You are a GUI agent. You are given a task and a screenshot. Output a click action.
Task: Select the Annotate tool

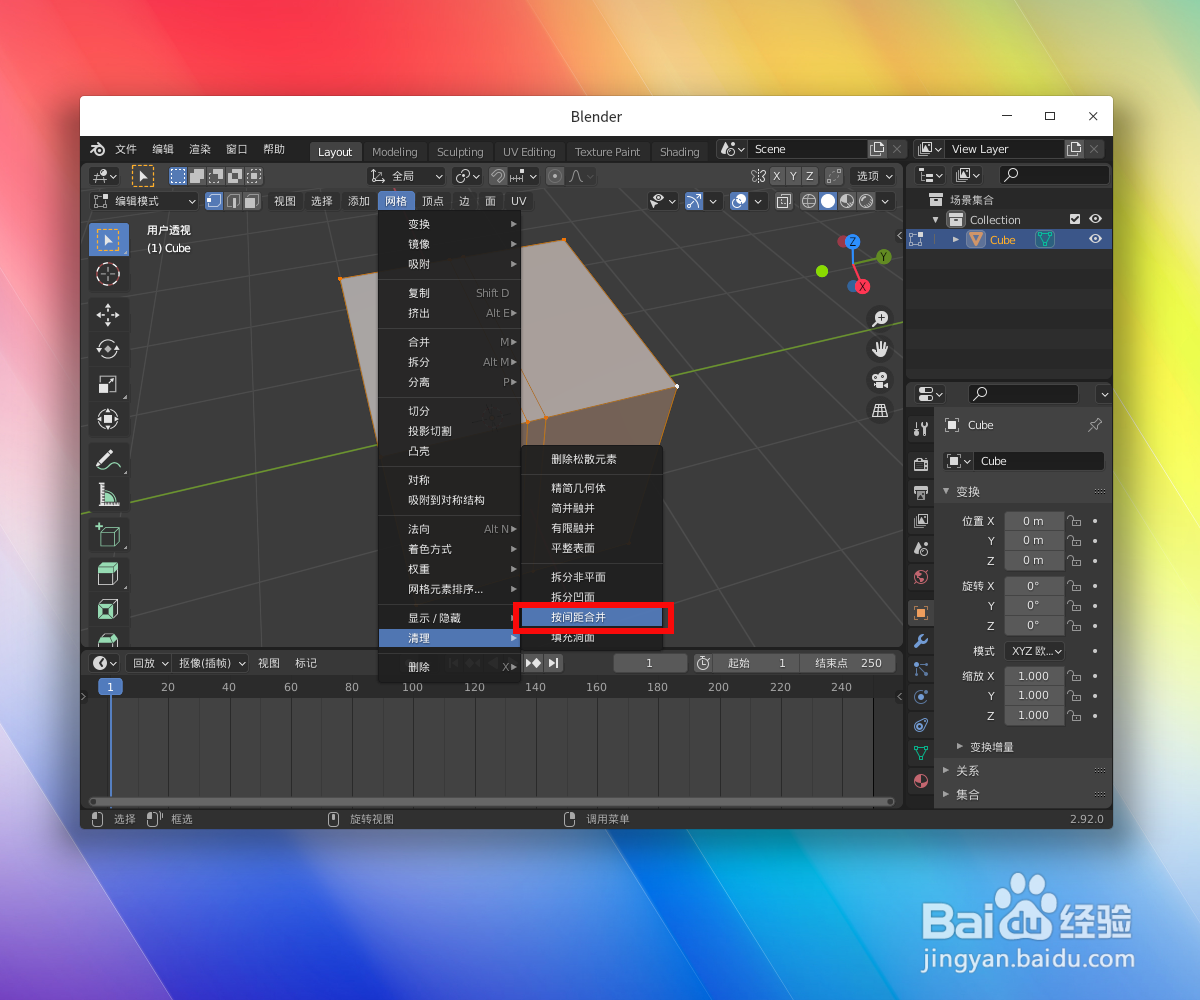tap(108, 460)
